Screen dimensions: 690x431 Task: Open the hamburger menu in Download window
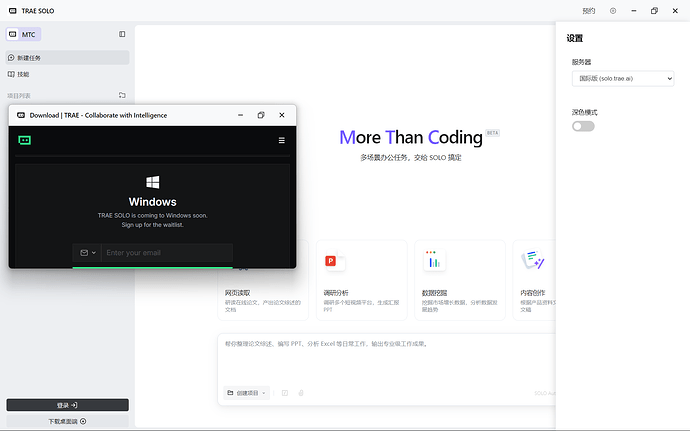point(282,140)
